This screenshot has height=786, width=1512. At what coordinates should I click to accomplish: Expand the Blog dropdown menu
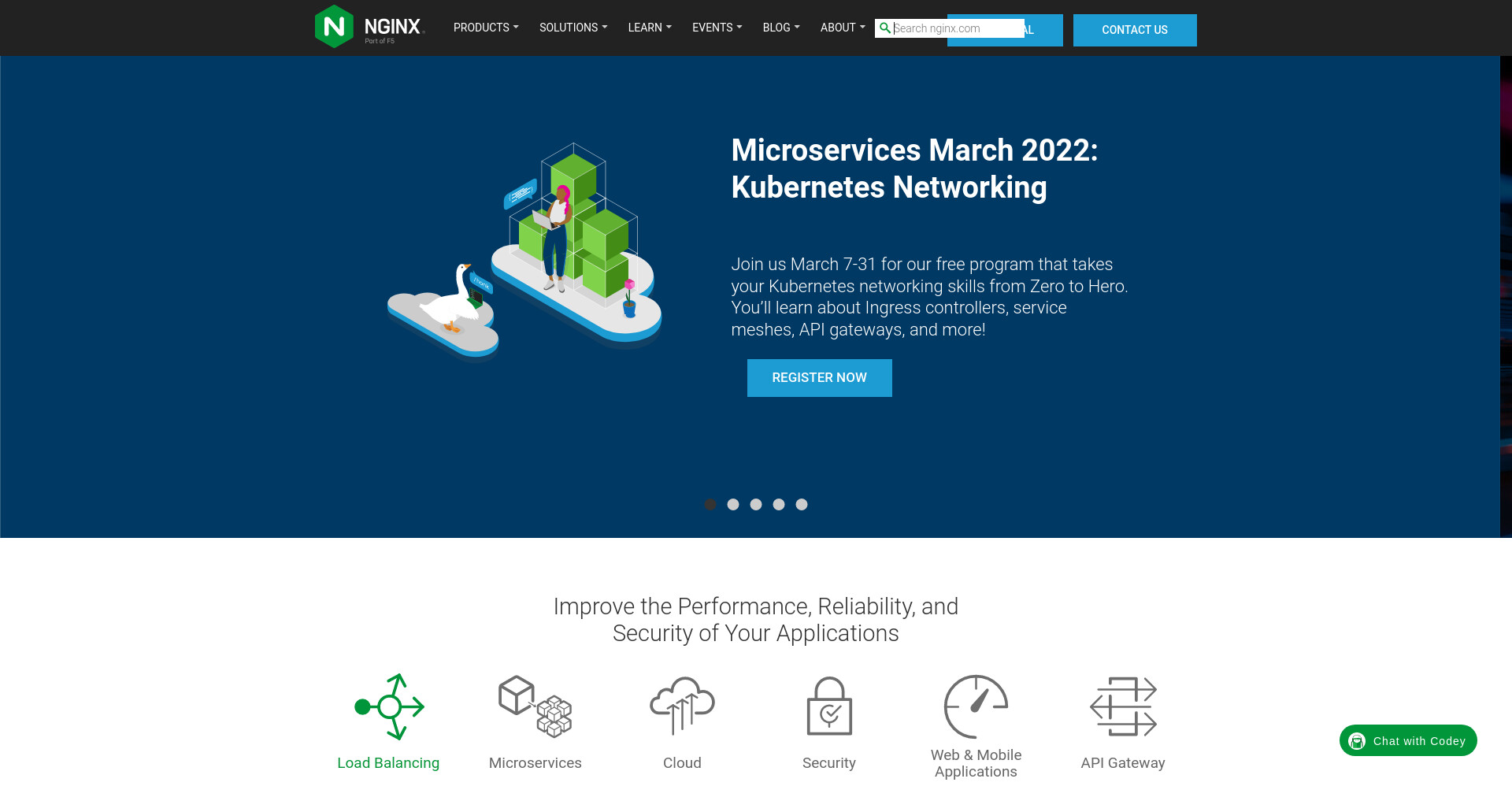[x=781, y=28]
